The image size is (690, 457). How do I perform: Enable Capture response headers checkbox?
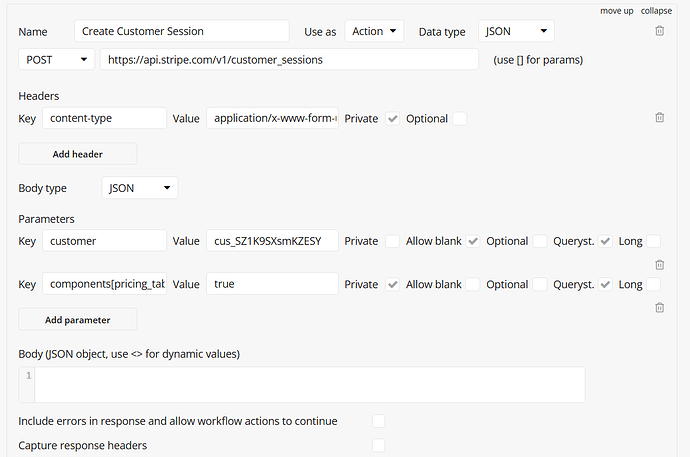coord(378,445)
